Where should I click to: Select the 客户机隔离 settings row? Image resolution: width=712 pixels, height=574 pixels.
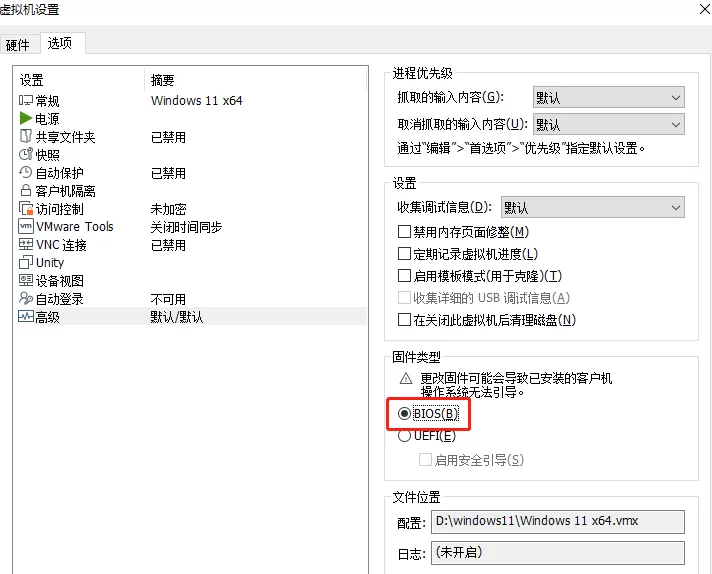(x=191, y=191)
